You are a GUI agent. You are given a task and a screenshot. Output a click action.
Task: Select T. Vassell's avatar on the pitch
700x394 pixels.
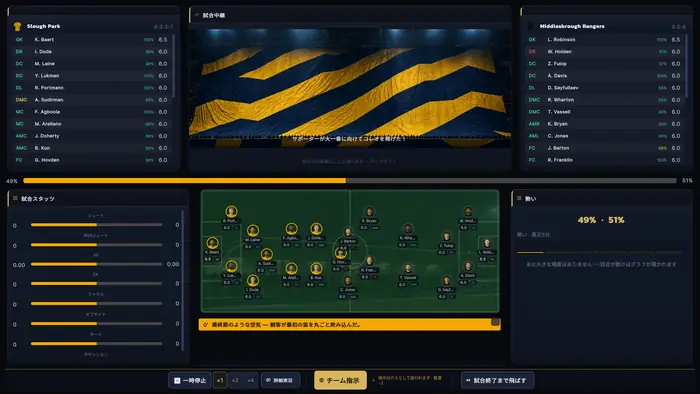[x=408, y=268]
